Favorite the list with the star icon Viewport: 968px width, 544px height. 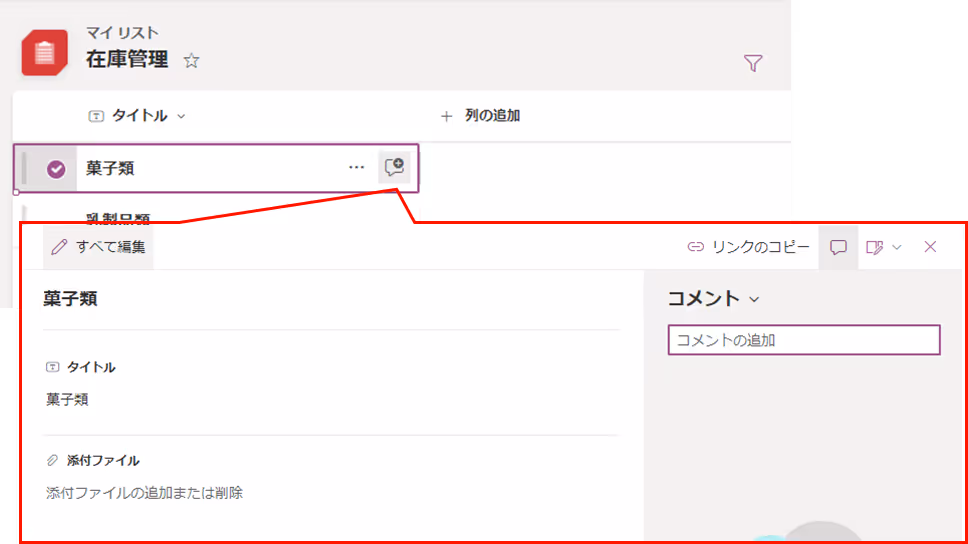pyautogui.click(x=191, y=61)
